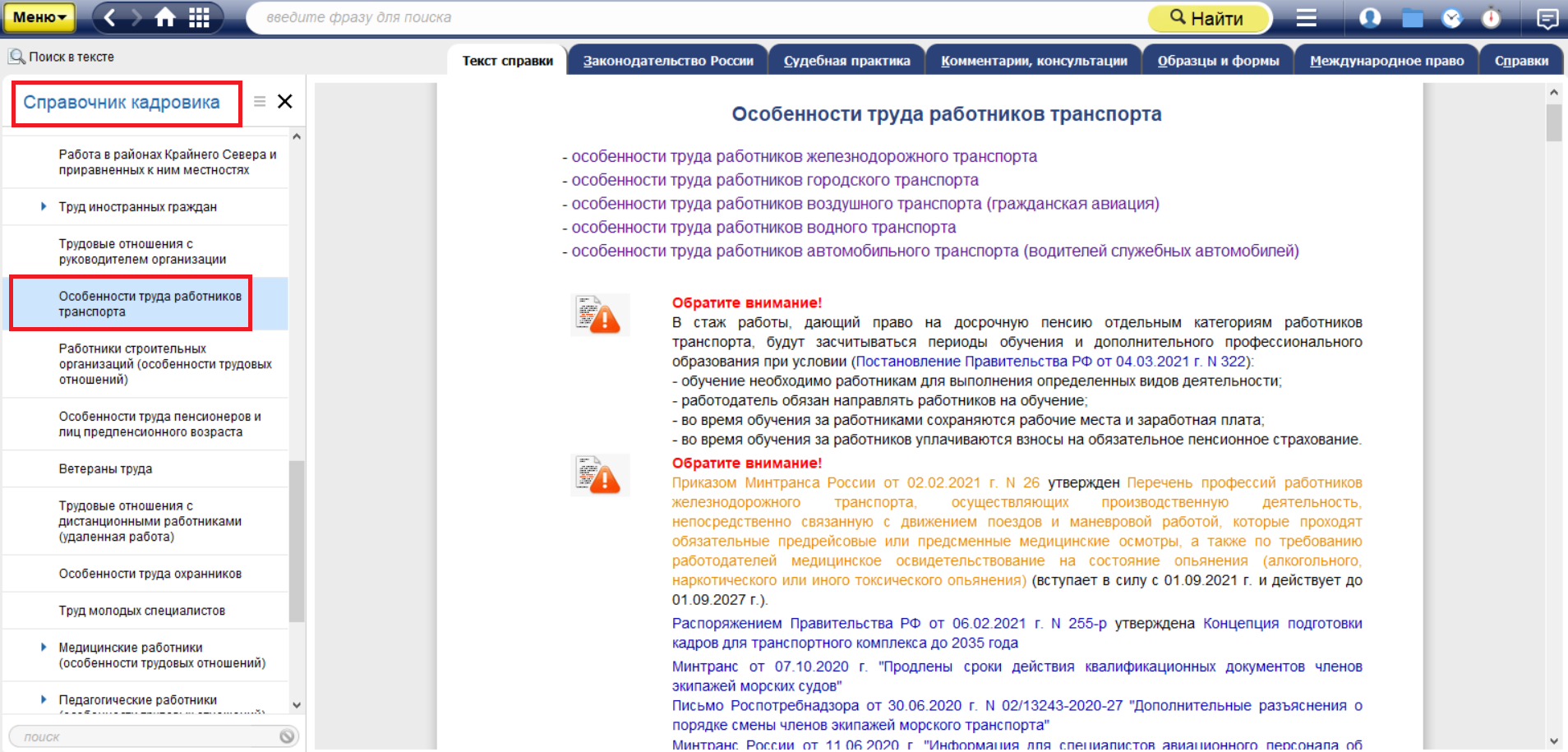
Task: Close the Справочник кадровика panel
Action: [285, 101]
